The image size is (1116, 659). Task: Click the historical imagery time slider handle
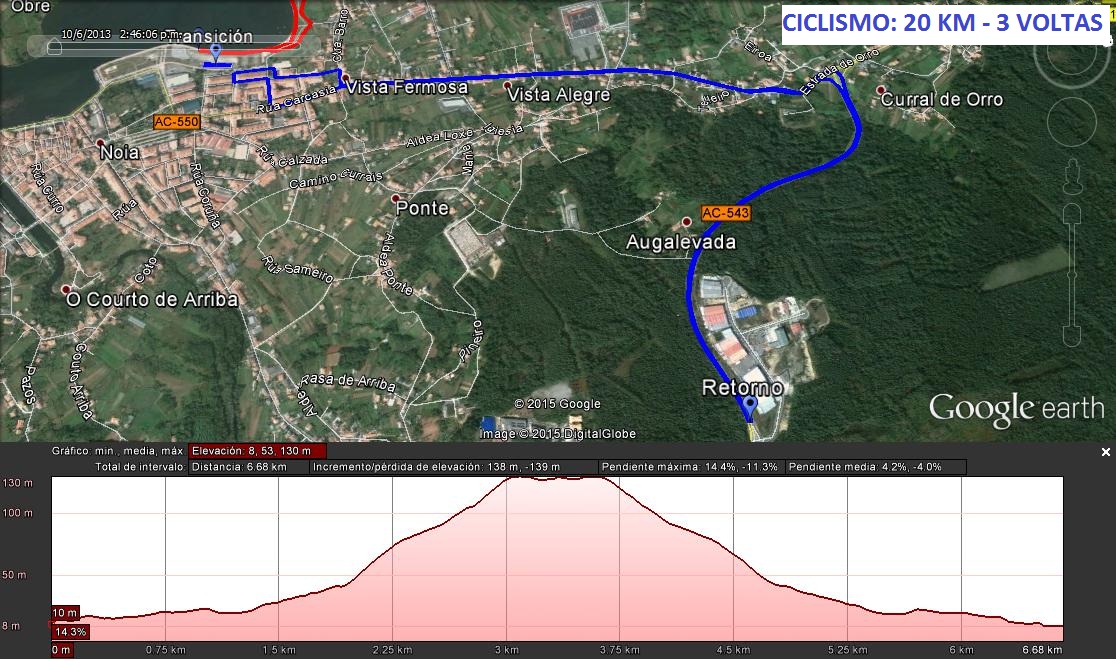(x=53, y=47)
